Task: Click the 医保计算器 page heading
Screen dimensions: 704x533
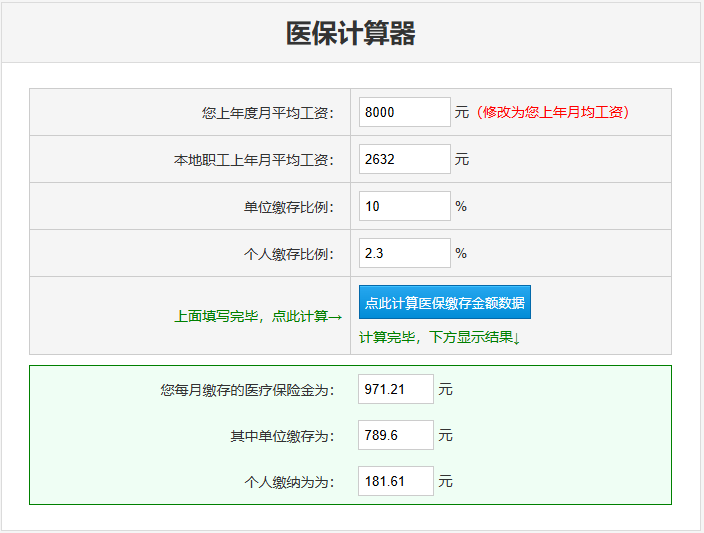Action: 350,33
